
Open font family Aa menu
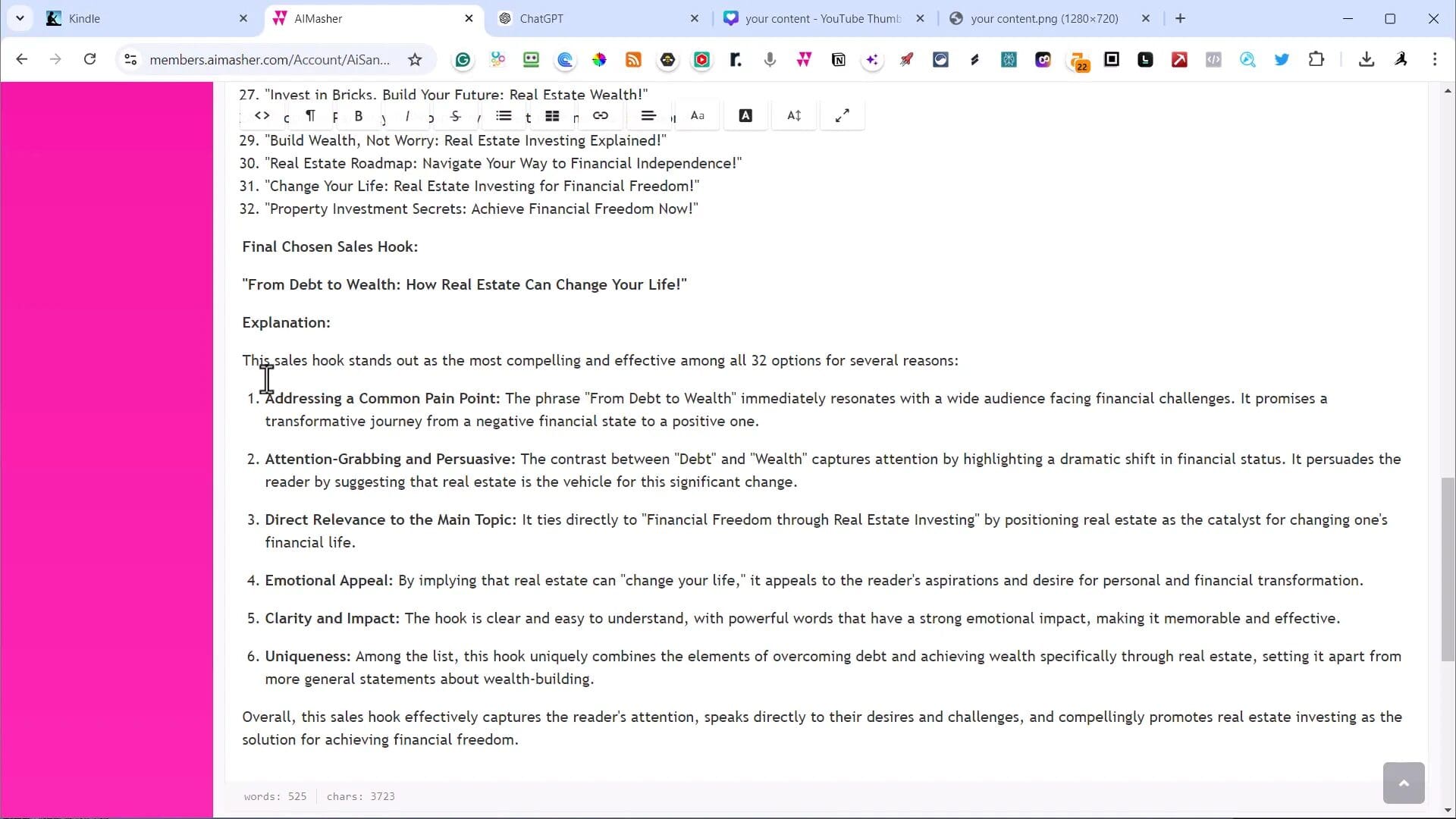tap(698, 116)
